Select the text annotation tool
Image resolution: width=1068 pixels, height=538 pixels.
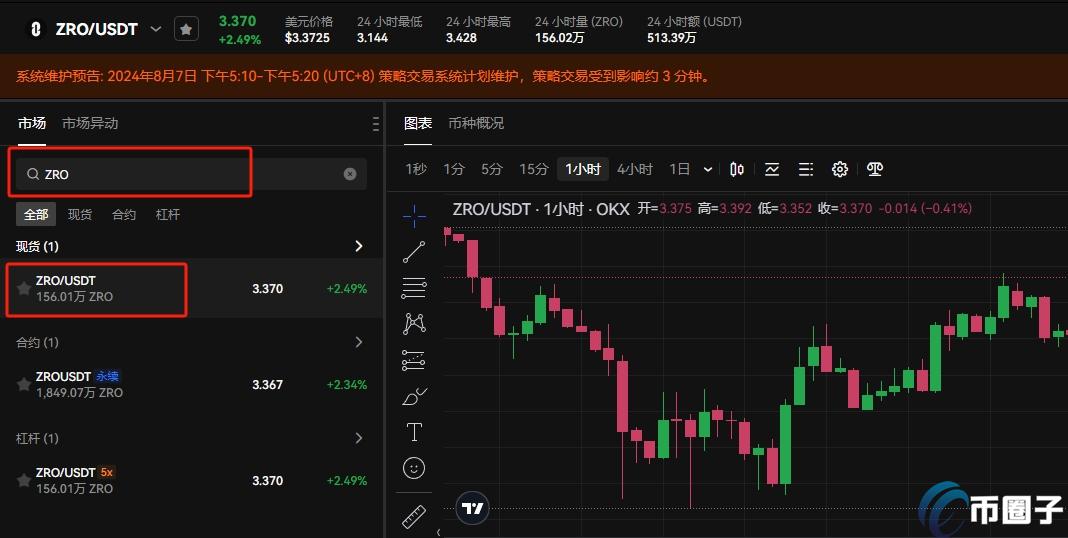tap(414, 432)
